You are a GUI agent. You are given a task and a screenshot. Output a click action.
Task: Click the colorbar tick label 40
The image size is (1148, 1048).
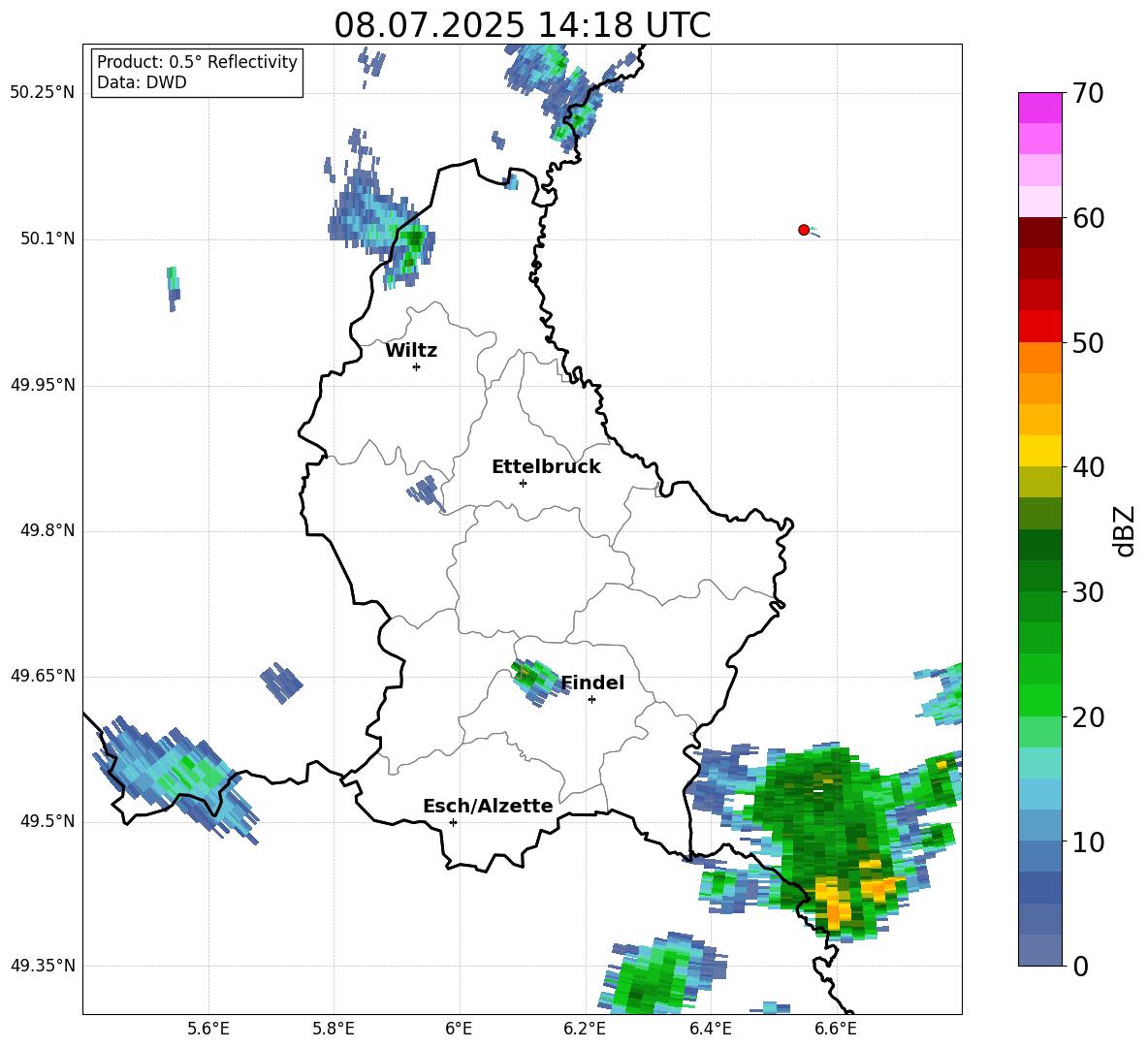click(1088, 467)
